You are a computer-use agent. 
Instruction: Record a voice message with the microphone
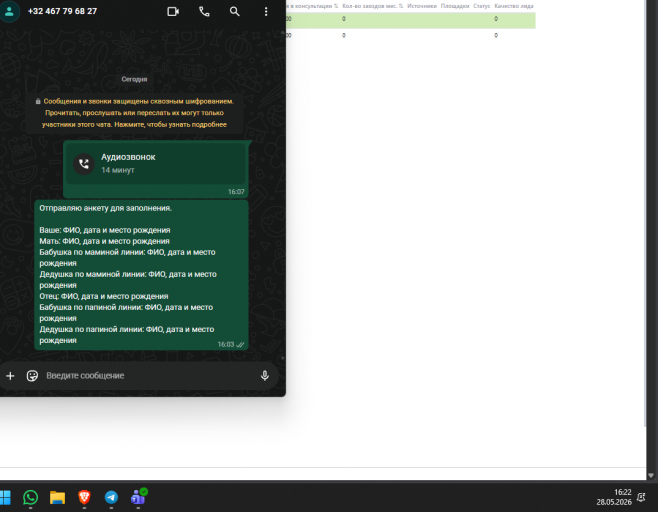pos(264,376)
